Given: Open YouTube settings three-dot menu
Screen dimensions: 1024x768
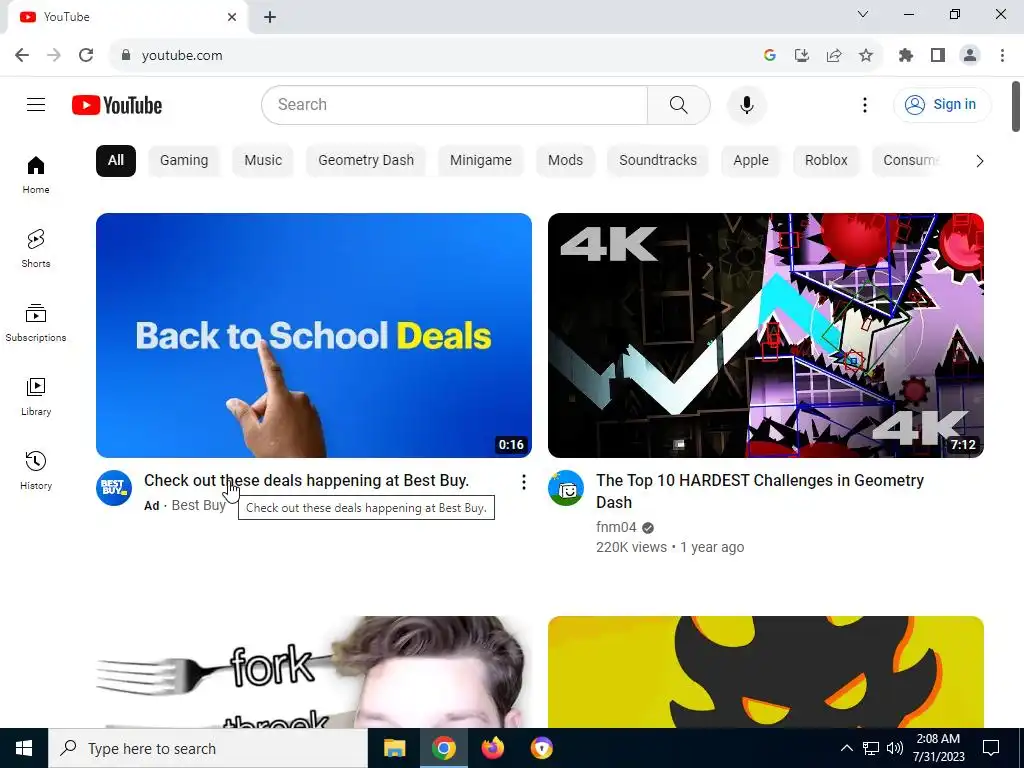Looking at the screenshot, I should [x=865, y=104].
